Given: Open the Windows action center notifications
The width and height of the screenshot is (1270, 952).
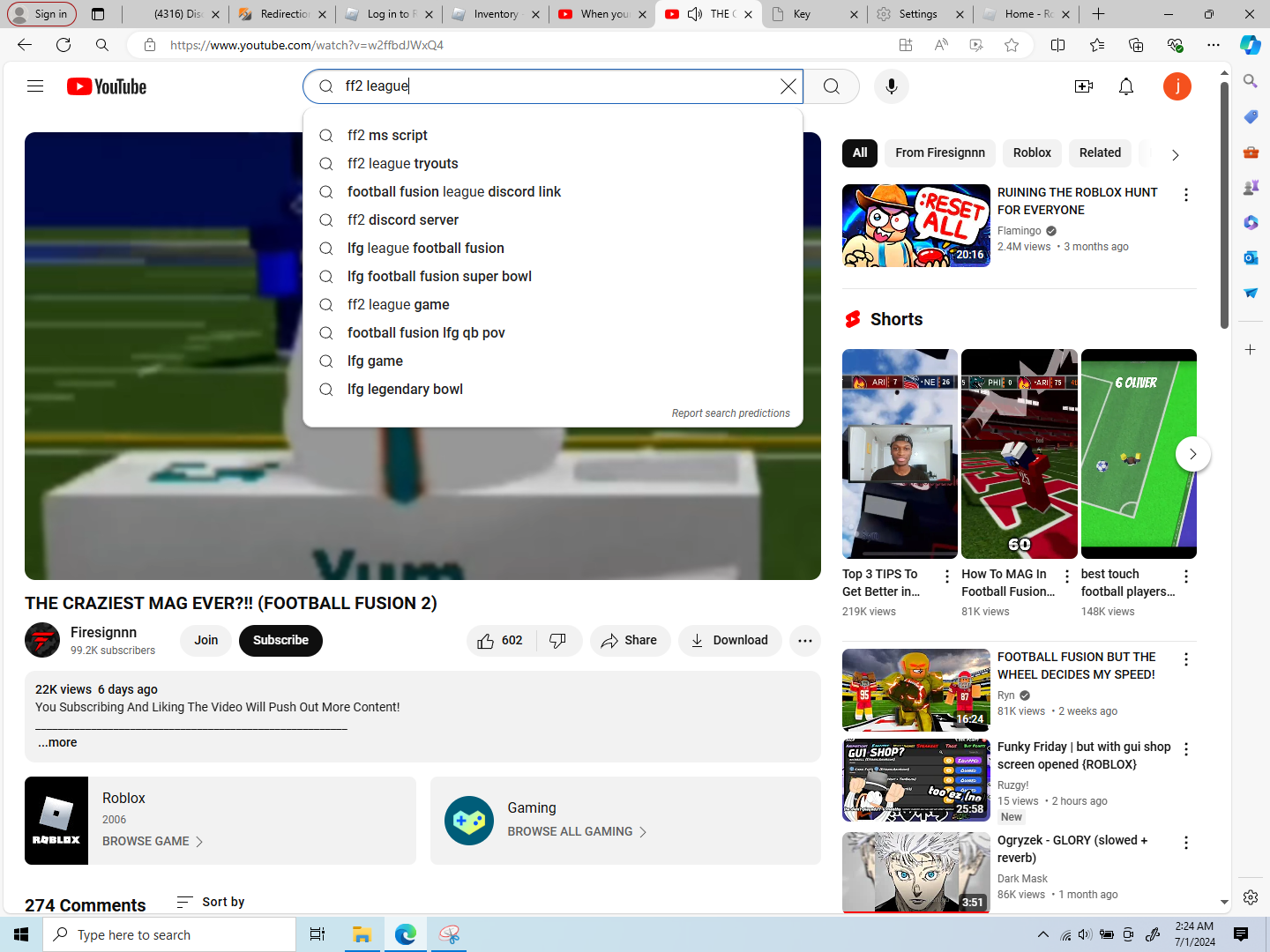Looking at the screenshot, I should (x=1241, y=934).
